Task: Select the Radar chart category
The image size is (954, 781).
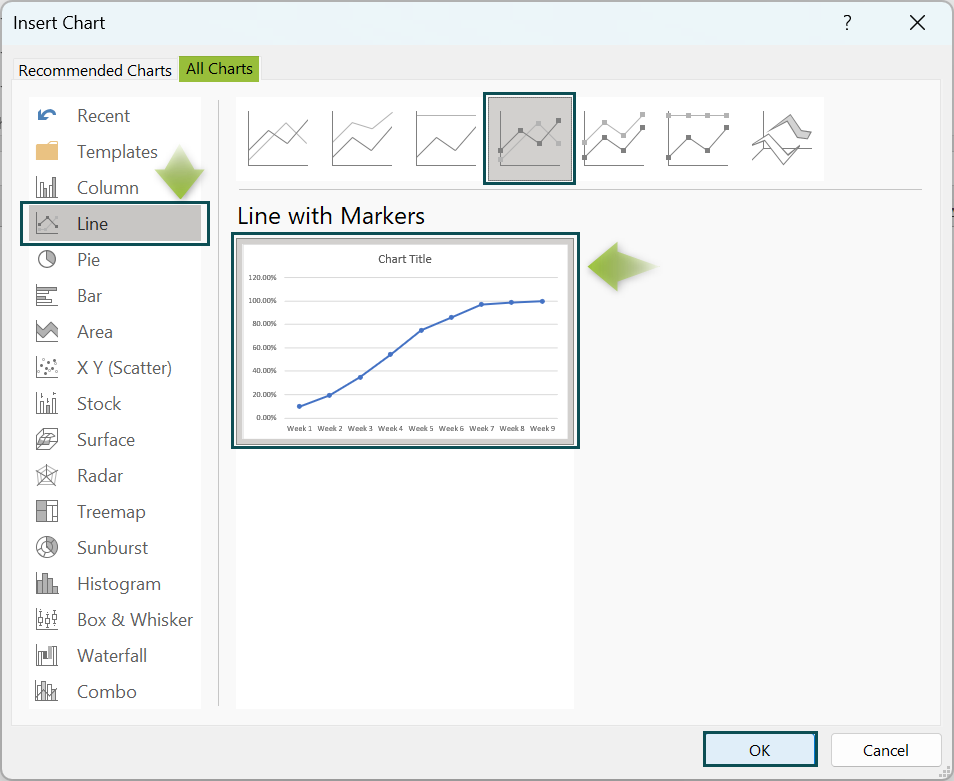Action: point(115,476)
